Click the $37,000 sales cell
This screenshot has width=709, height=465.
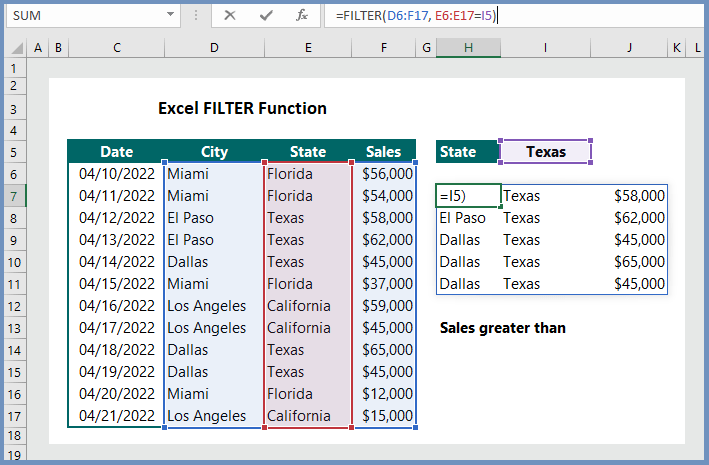(x=384, y=284)
